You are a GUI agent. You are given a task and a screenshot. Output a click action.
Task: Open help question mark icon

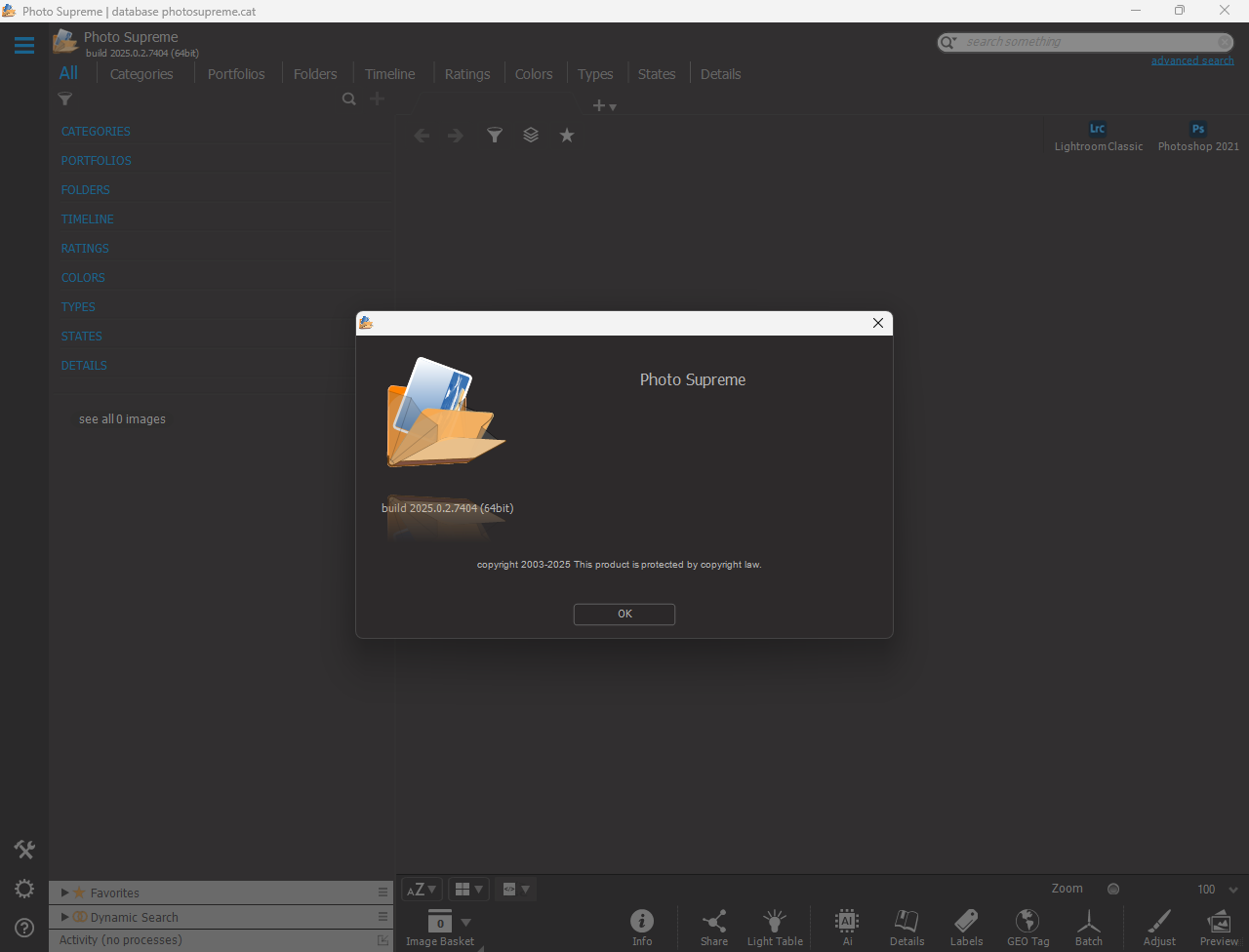coord(24,928)
